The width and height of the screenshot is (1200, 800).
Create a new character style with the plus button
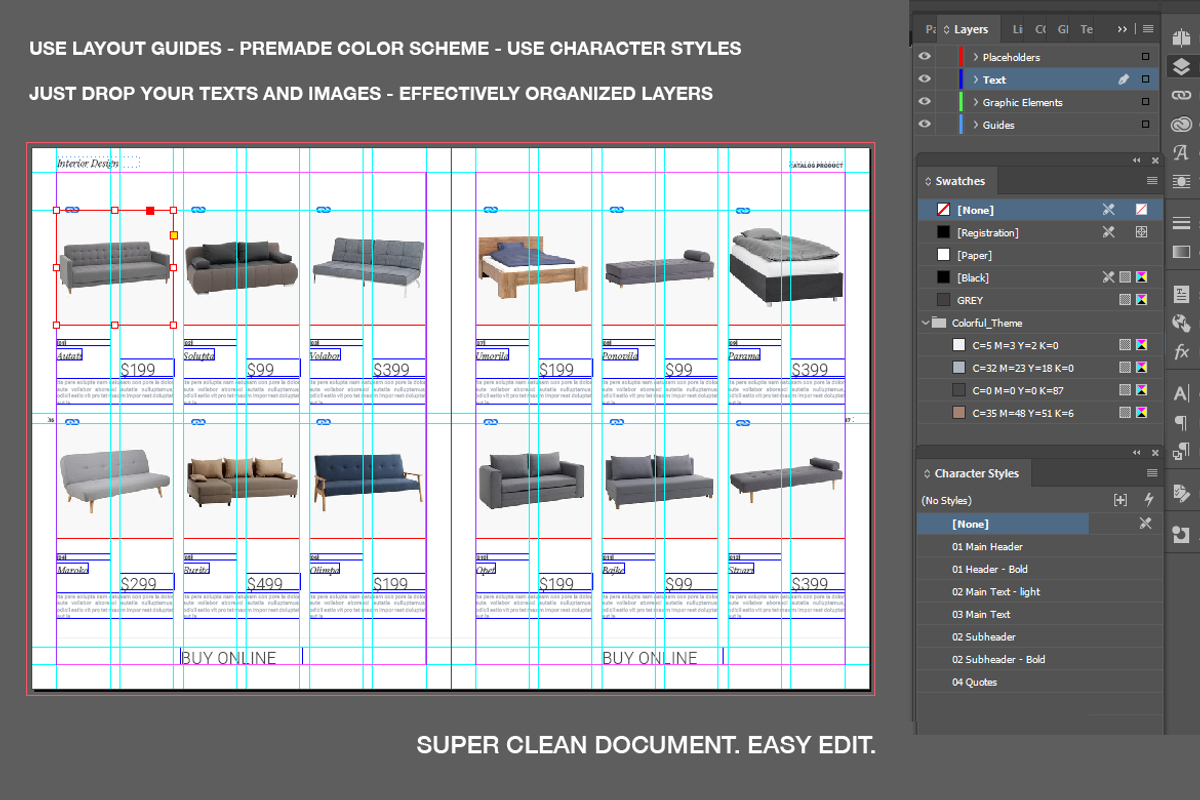pos(1122,500)
